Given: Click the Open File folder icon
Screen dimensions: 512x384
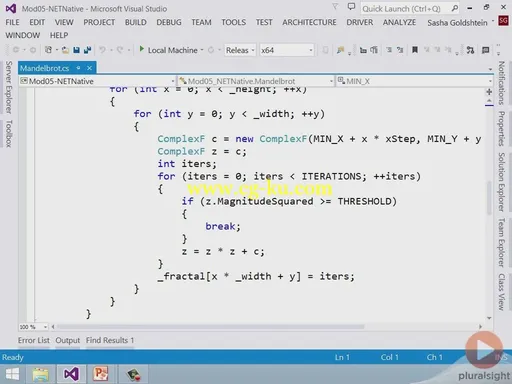Looking at the screenshot, I should [65, 50].
